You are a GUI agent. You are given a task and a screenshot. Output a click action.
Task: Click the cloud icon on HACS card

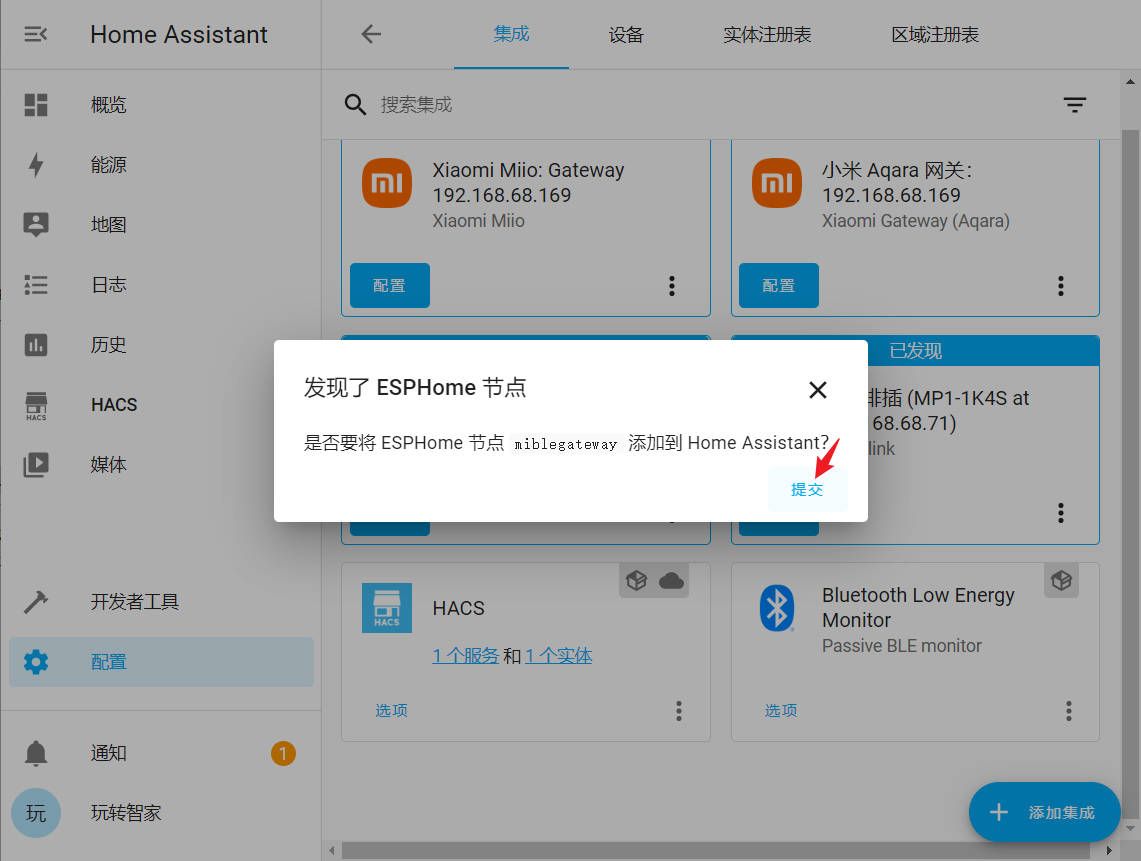pyautogui.click(x=671, y=580)
